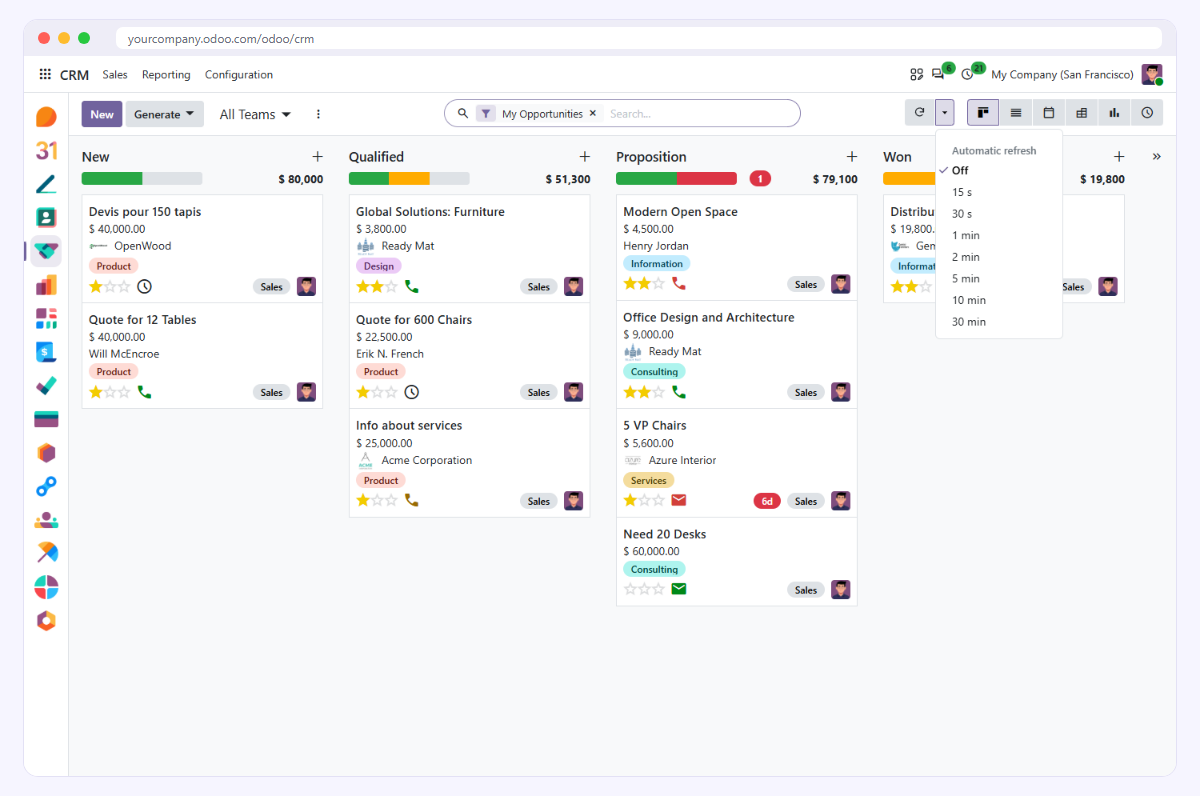Open the 5 VP Chairs opportunity
This screenshot has width=1200, height=796.
[x=737, y=462]
